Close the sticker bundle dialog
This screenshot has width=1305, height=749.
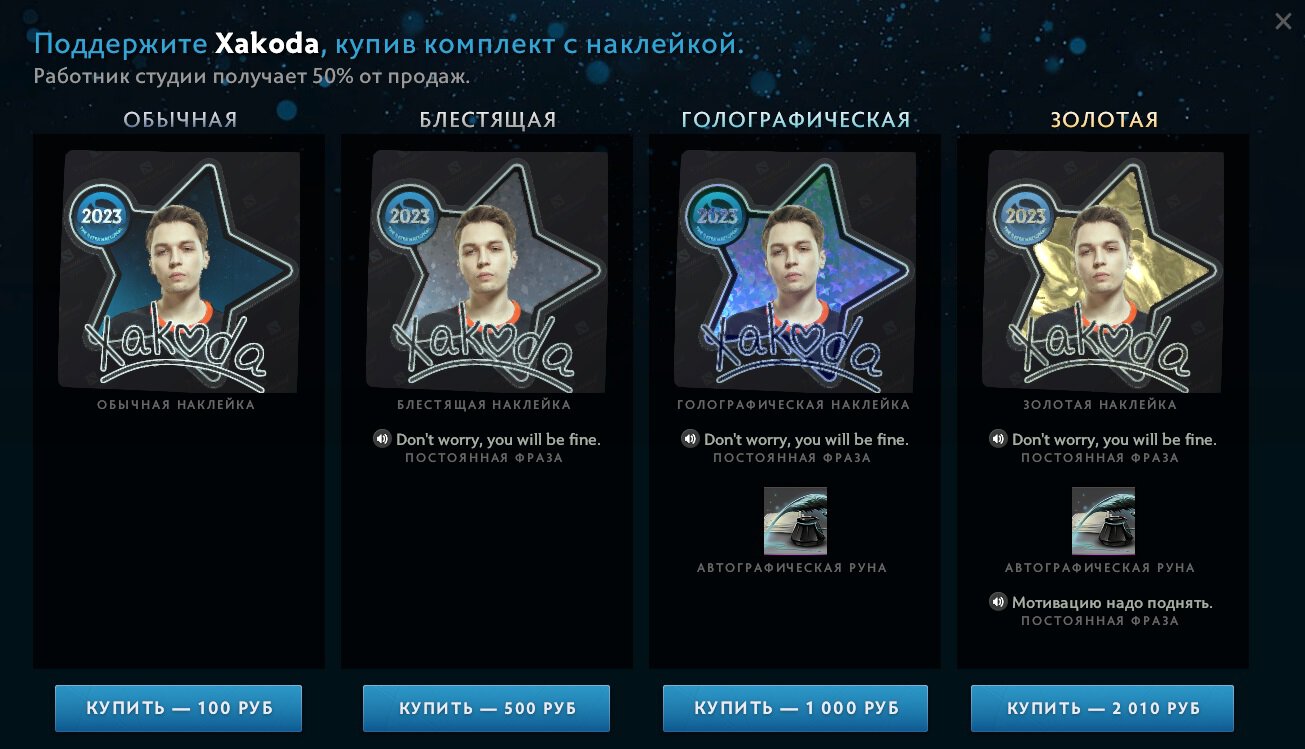[1283, 22]
